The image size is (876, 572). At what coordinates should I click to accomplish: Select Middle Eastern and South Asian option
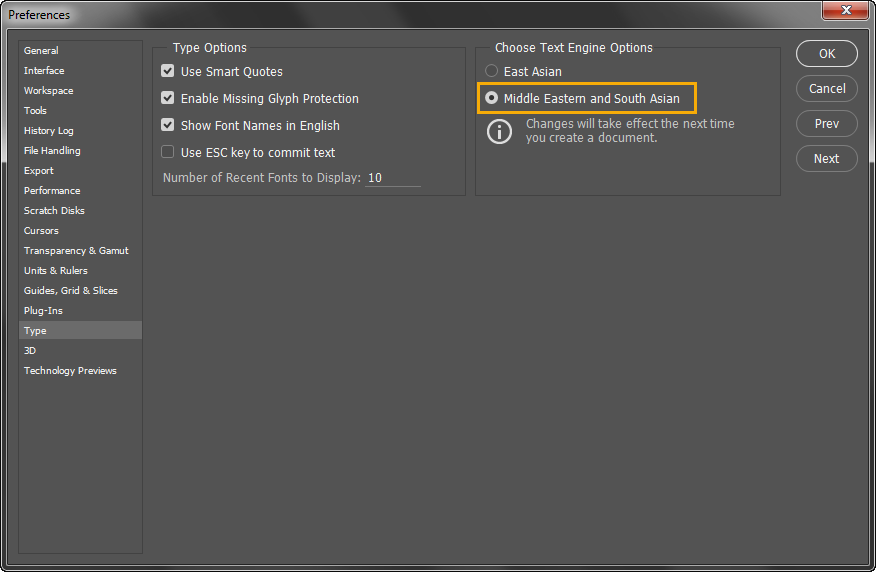point(491,99)
